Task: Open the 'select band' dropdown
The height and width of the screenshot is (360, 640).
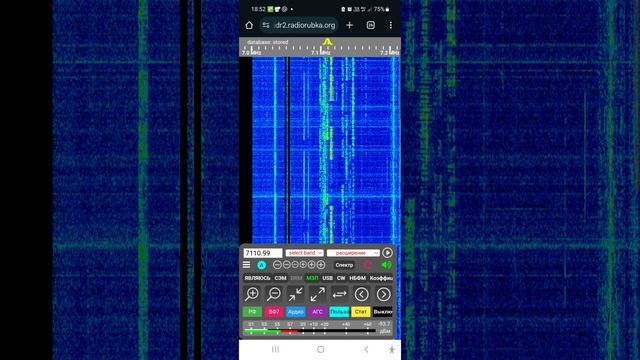Action: click(304, 253)
